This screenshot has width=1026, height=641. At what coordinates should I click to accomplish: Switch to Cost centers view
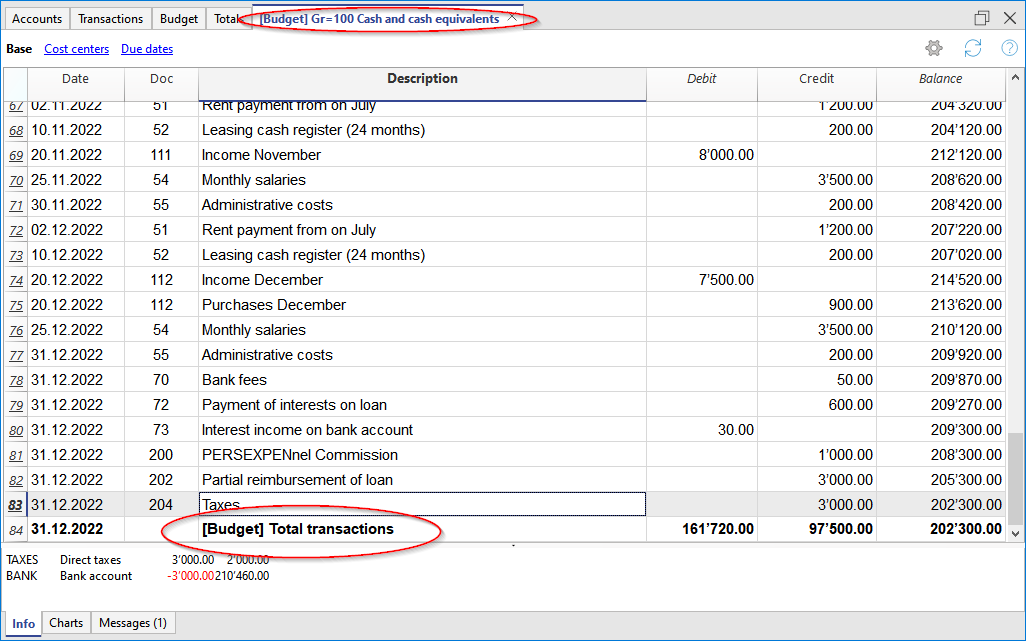76,49
